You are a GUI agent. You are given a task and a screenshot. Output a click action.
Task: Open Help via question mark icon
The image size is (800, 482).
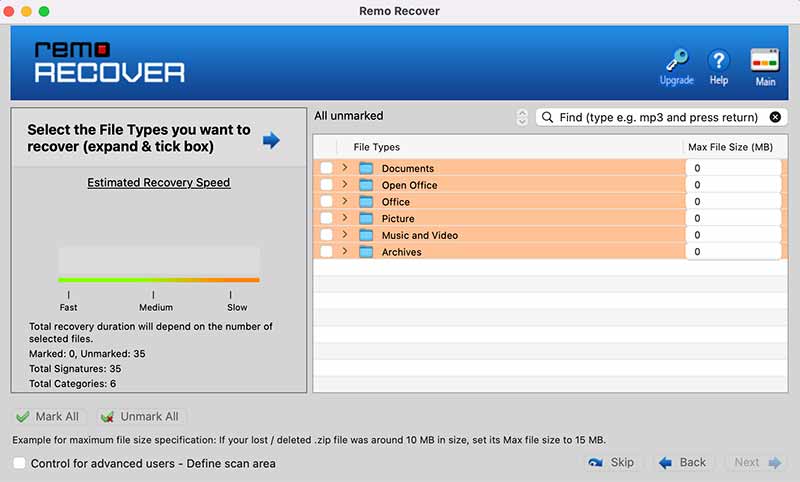pos(718,60)
